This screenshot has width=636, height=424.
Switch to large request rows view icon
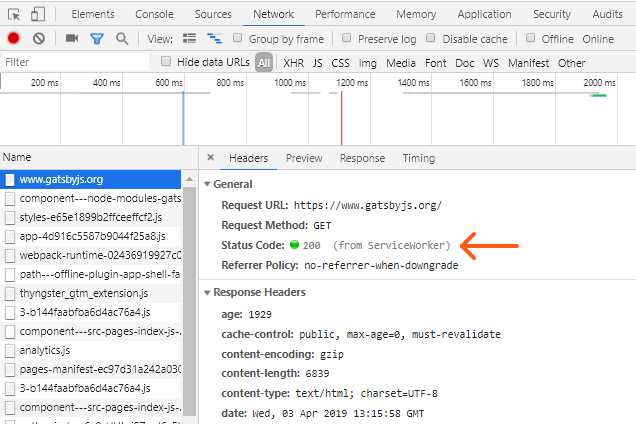[190, 38]
